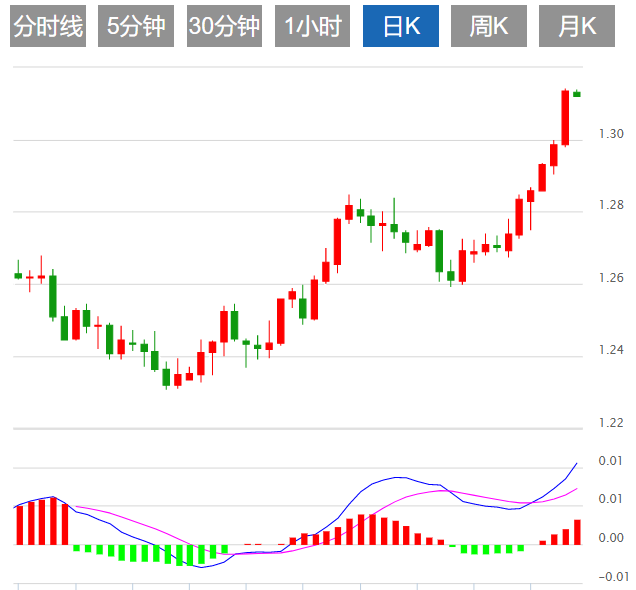Viewport: 636px width, 590px height.
Task: Click the 1.24 price axis label
Action: [611, 350]
